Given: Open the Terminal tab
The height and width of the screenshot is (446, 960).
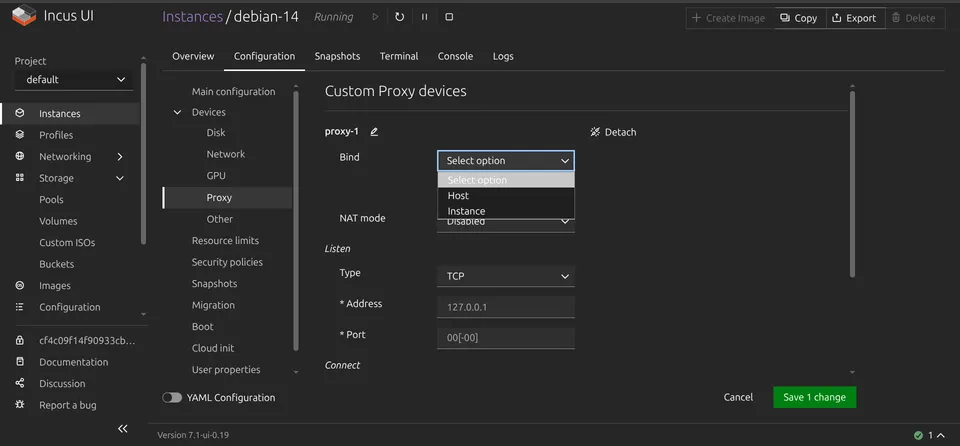Looking at the screenshot, I should [399, 56].
